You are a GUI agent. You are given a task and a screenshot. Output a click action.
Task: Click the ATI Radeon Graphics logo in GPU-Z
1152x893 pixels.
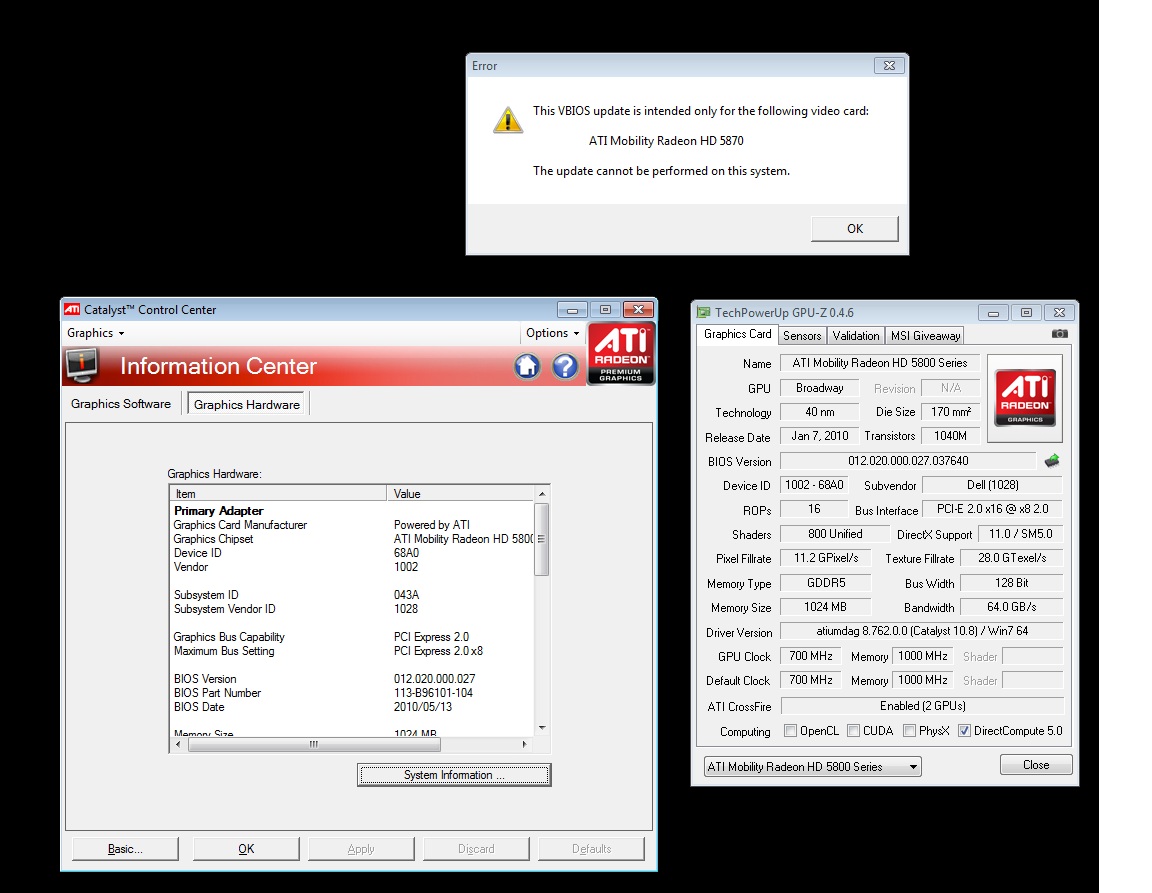(1025, 398)
